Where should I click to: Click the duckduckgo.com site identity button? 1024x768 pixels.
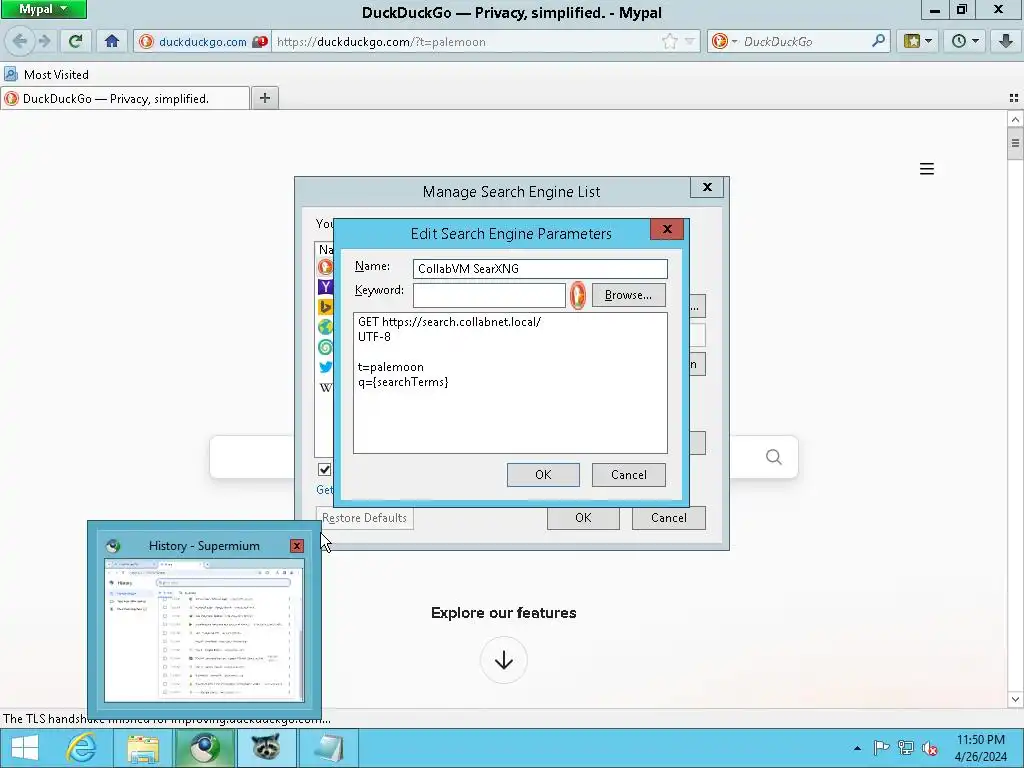coord(202,42)
